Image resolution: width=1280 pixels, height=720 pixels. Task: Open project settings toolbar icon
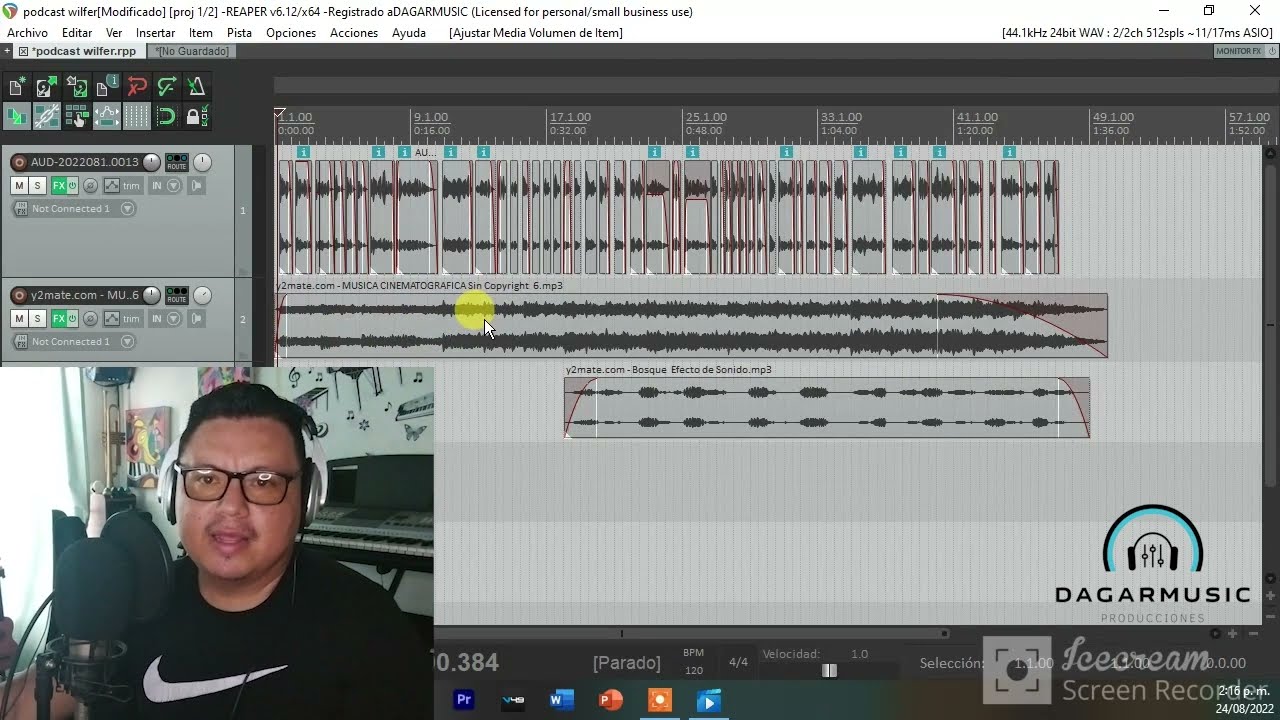point(107,87)
